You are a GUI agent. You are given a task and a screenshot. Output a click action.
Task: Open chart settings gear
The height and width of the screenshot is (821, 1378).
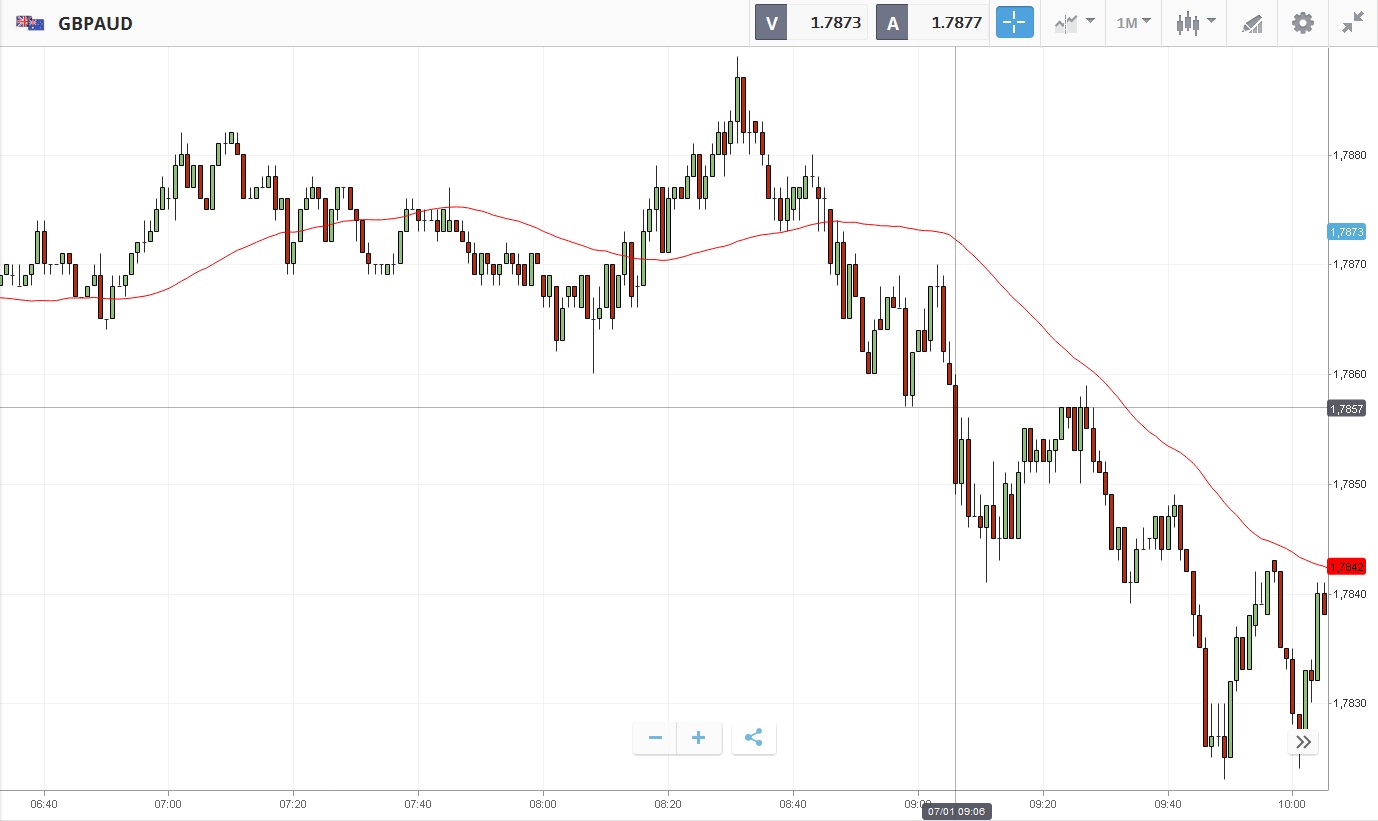[1302, 23]
